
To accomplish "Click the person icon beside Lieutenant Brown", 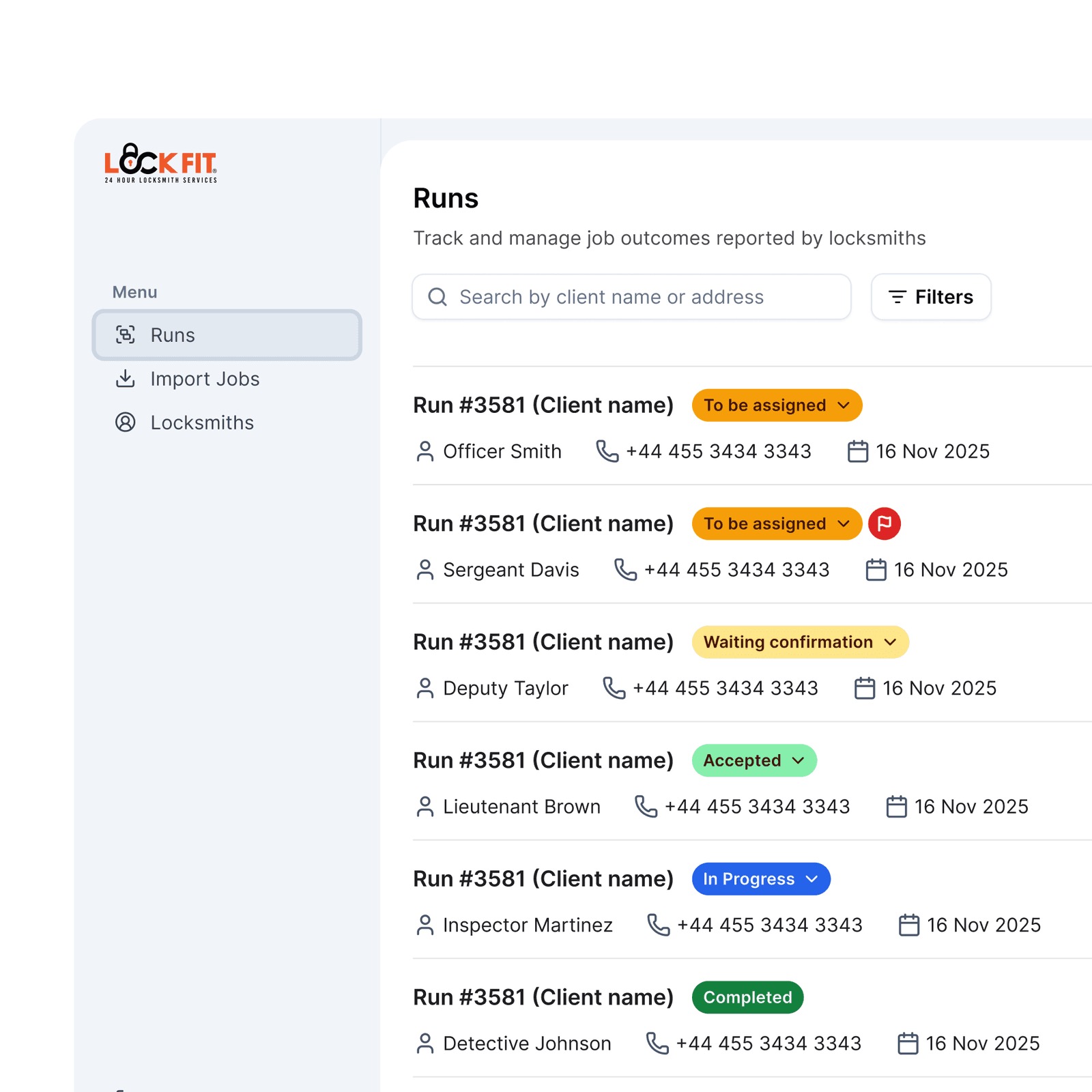I will point(425,807).
